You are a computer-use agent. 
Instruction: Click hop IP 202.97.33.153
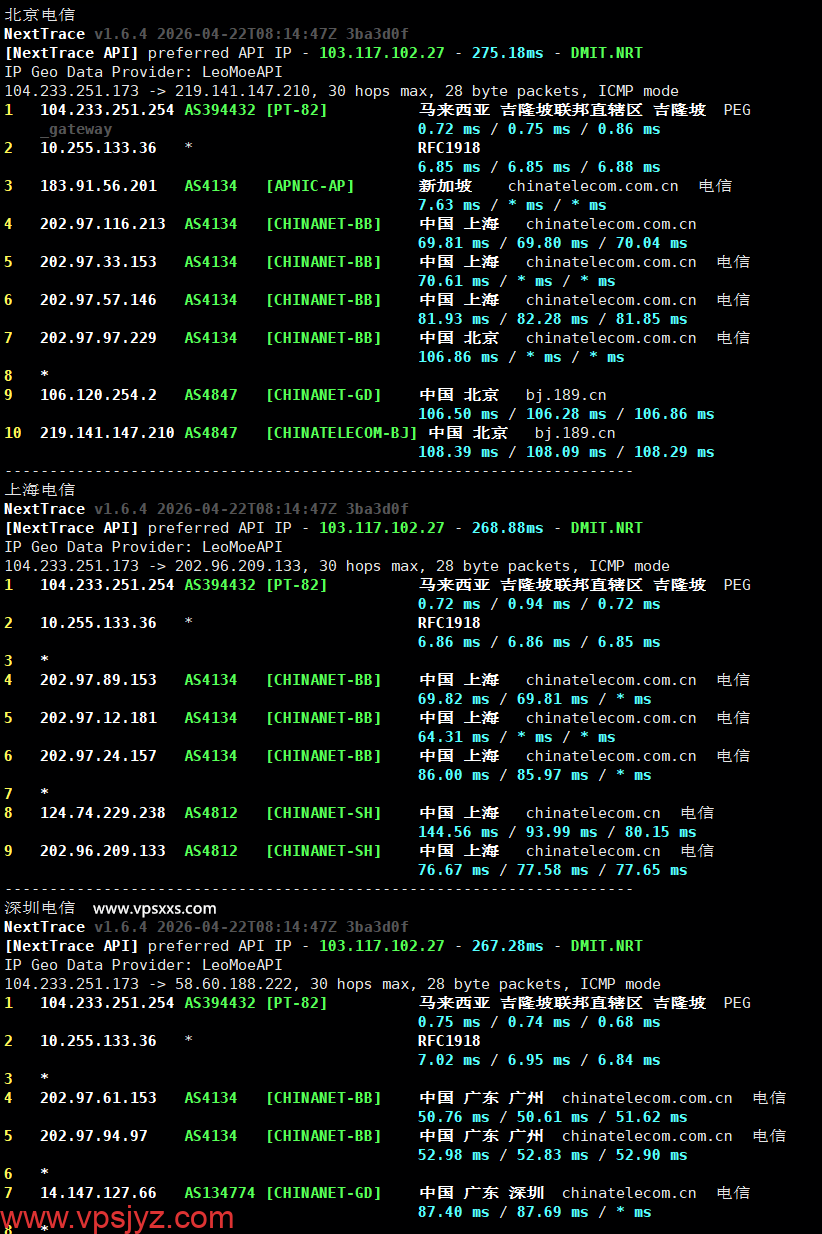(98, 262)
